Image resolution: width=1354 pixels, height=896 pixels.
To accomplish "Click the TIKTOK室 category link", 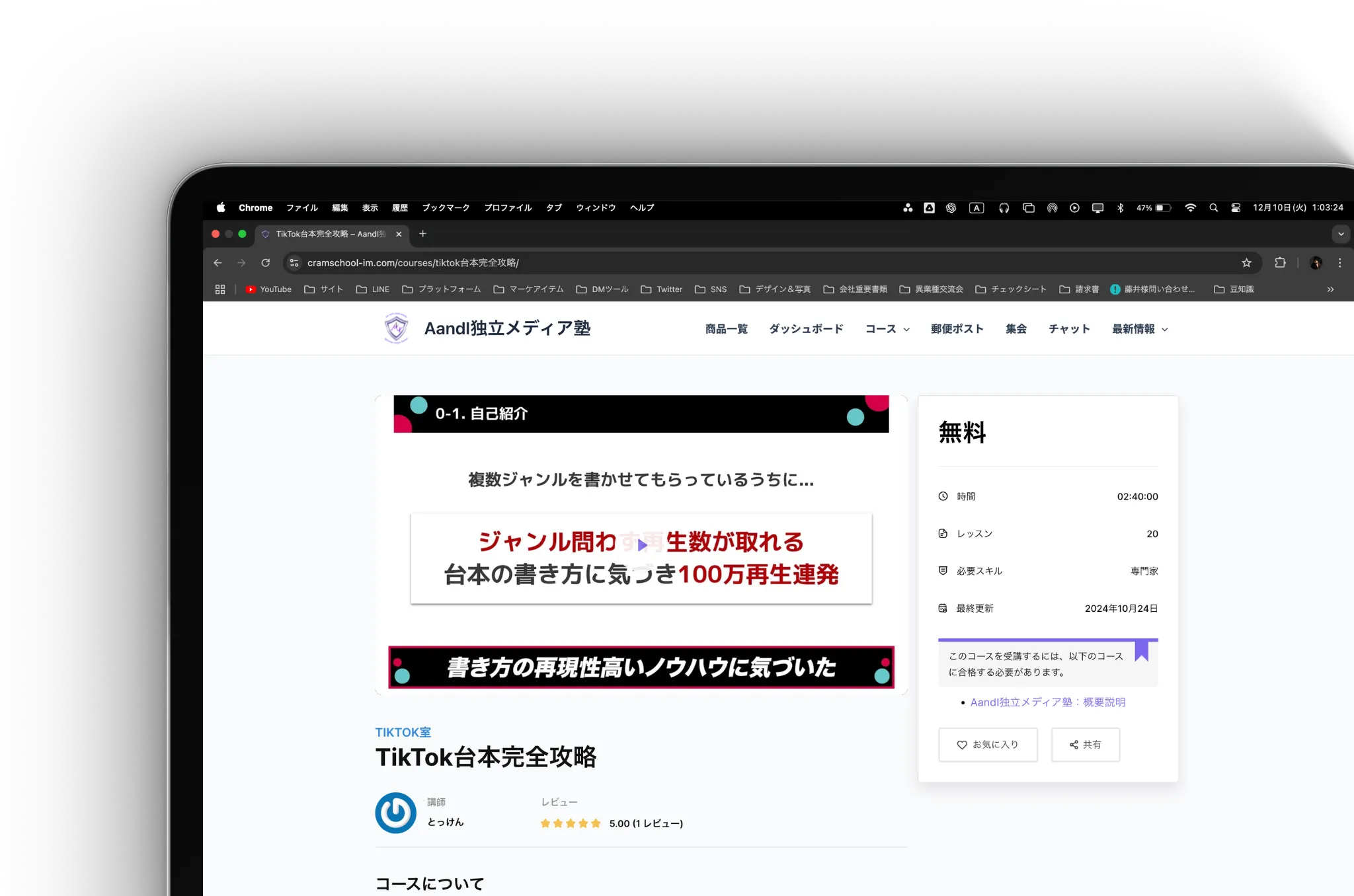I will [x=403, y=732].
